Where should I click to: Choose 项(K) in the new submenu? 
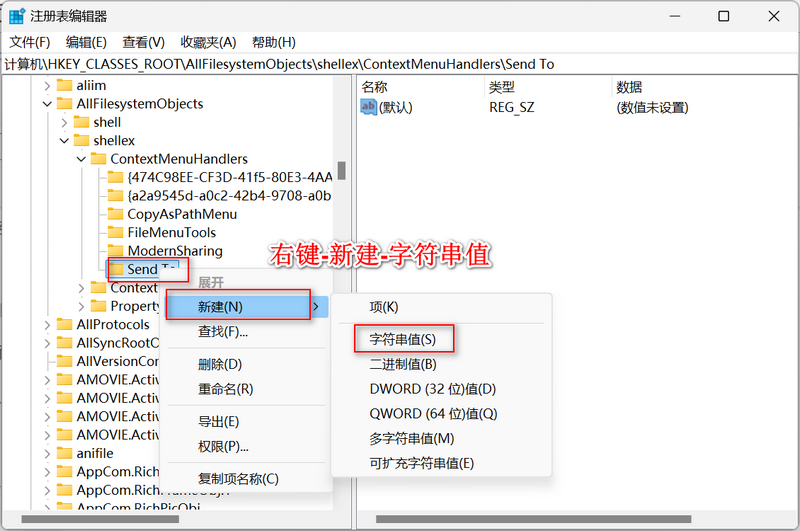384,307
